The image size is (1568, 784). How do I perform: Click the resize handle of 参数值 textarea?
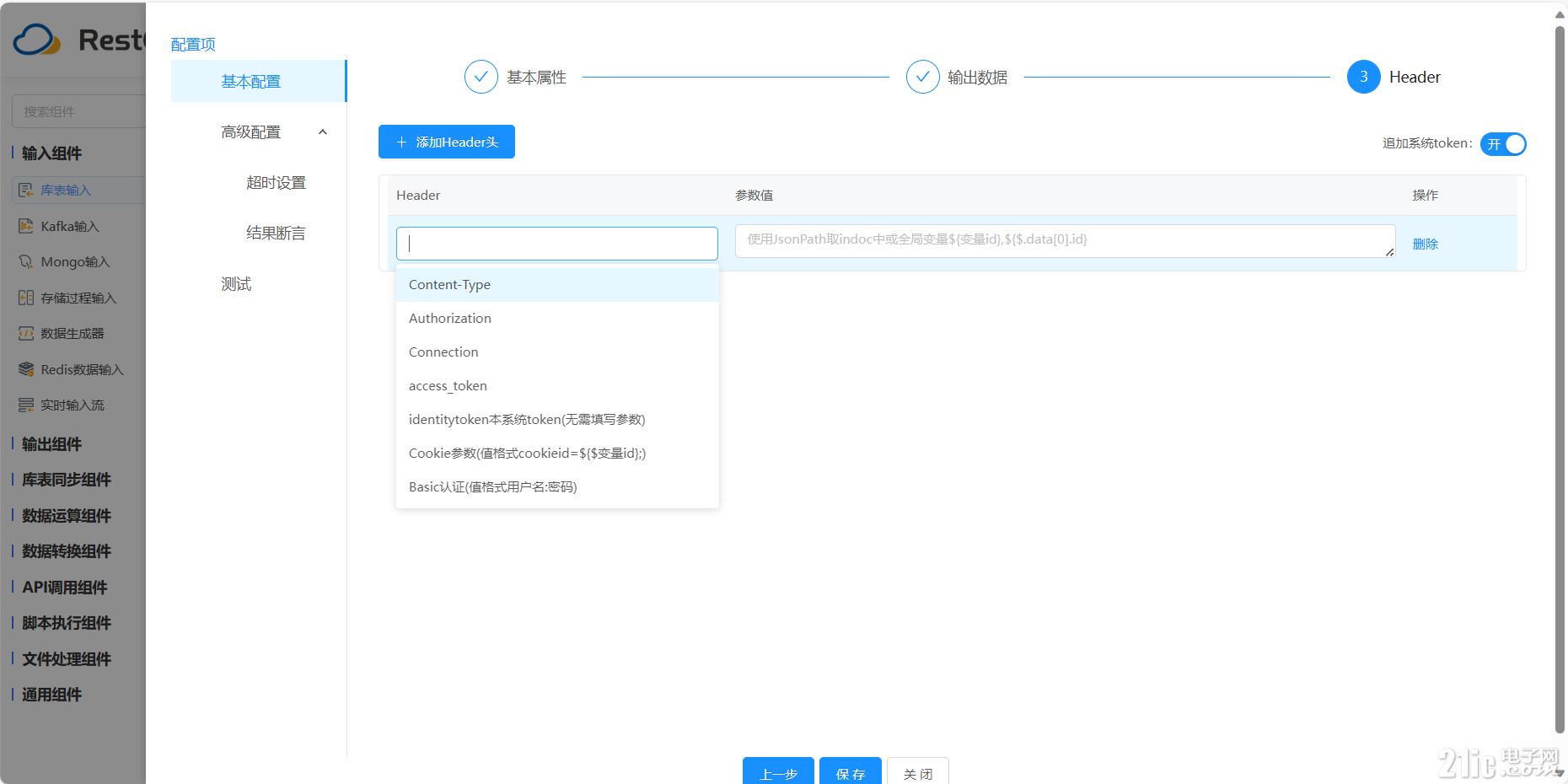point(1389,251)
